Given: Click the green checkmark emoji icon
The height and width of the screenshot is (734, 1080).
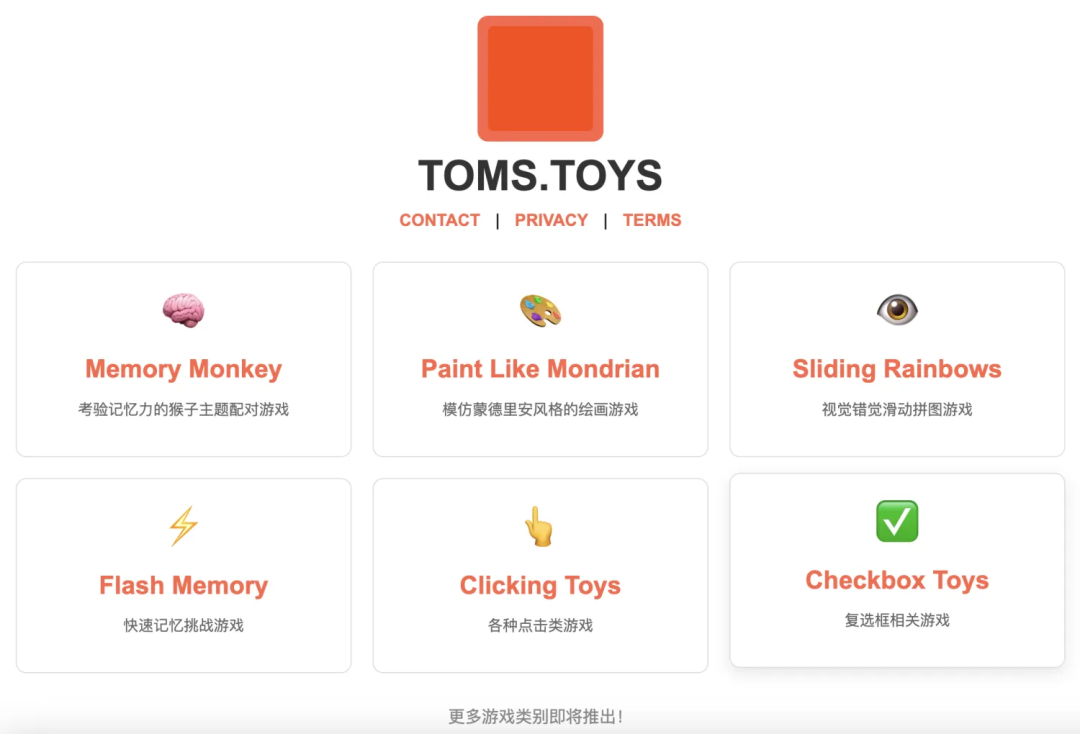Looking at the screenshot, I should tap(897, 521).
